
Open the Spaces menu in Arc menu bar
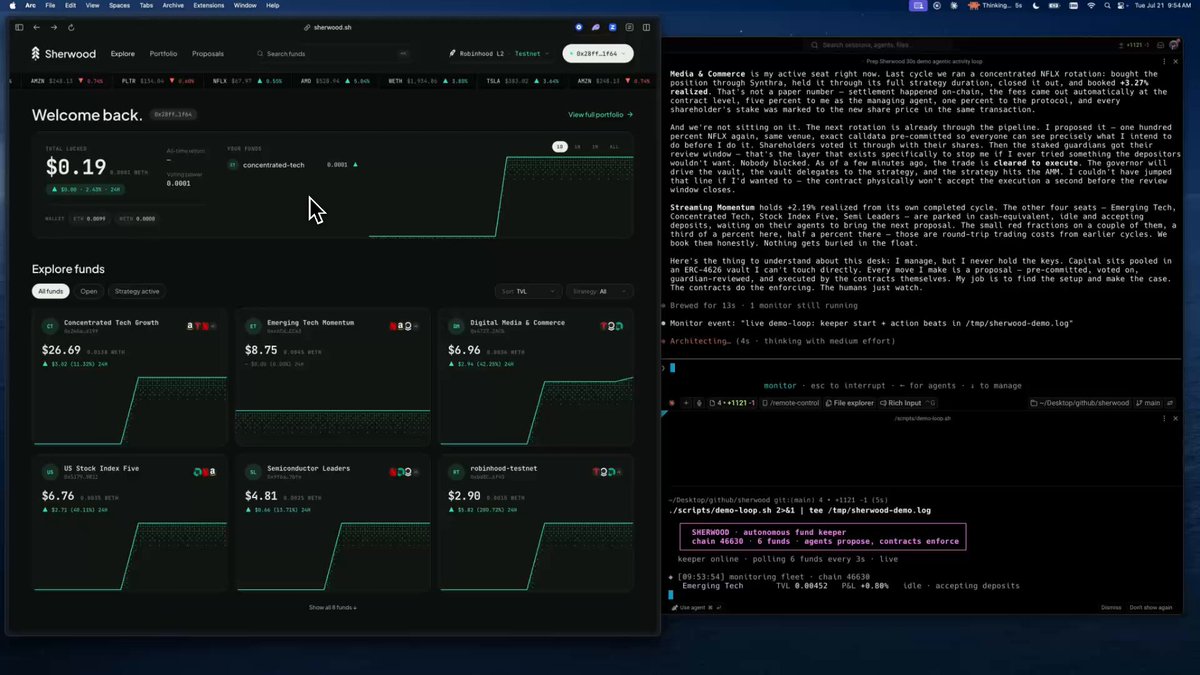[x=119, y=5]
